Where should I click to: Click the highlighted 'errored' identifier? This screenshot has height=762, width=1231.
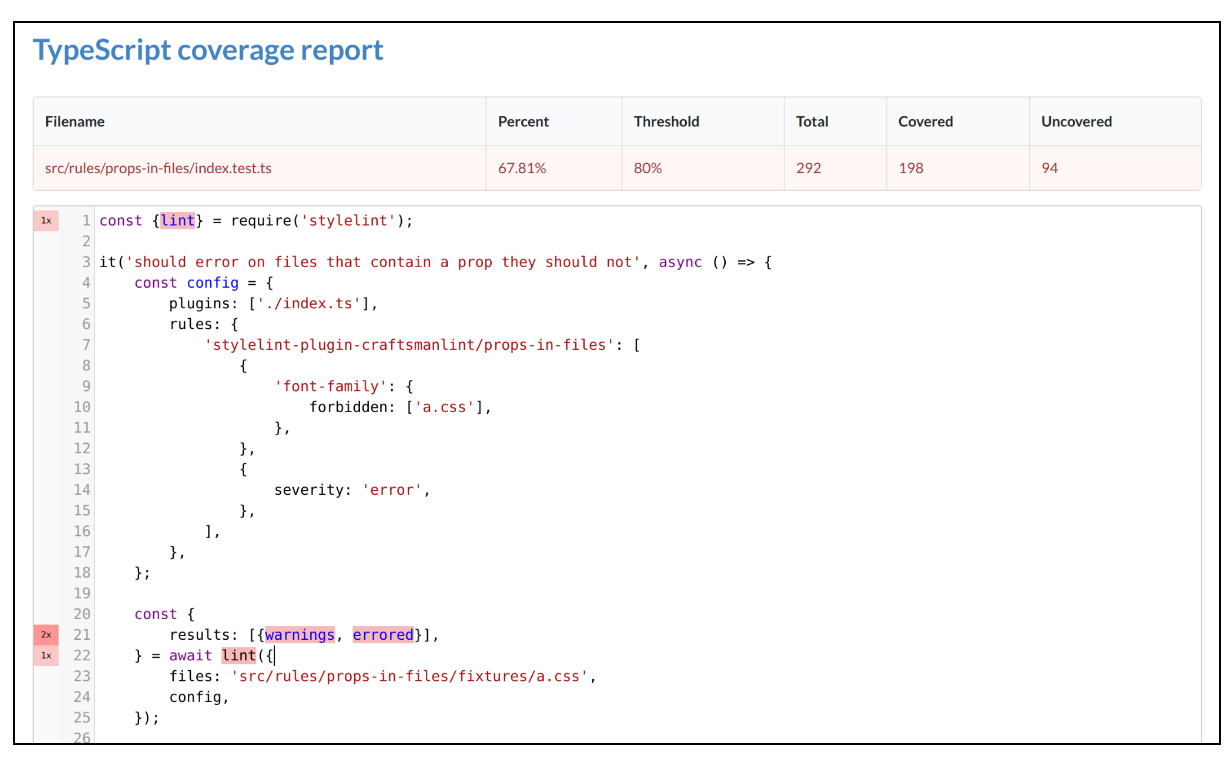click(x=383, y=635)
